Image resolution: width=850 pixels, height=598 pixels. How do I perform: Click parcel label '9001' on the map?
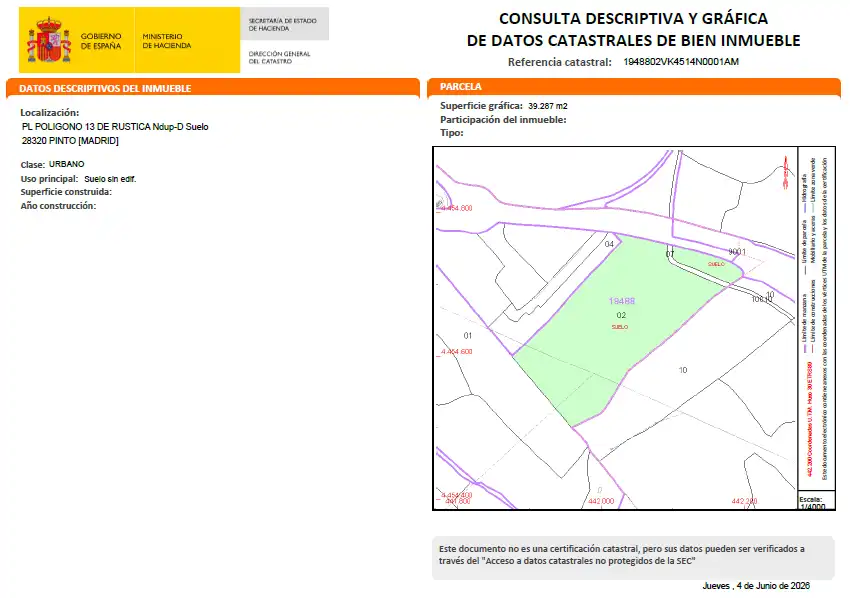pos(737,252)
